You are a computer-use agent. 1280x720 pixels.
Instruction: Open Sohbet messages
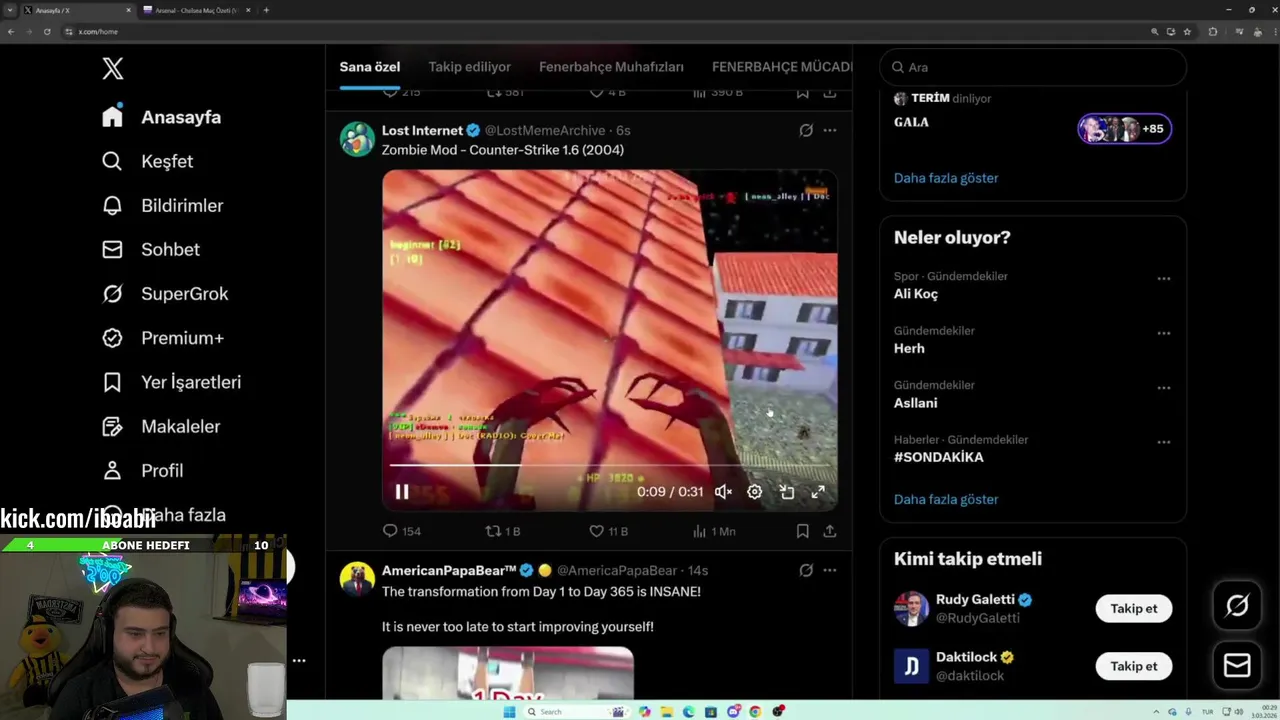click(x=150, y=249)
